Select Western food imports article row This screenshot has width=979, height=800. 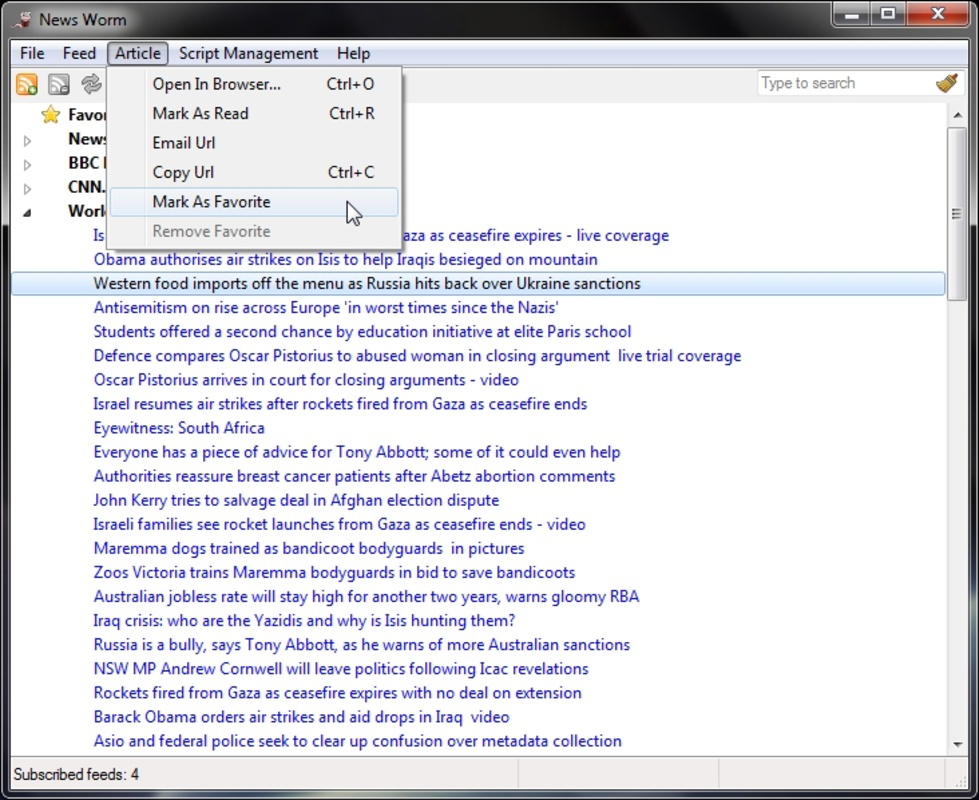(478, 284)
